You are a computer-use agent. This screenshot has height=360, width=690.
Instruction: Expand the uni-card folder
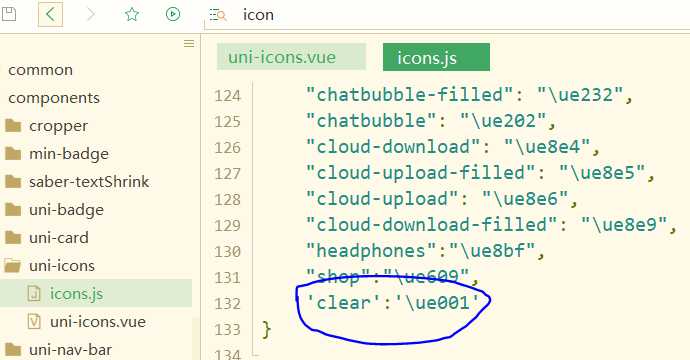(59, 238)
